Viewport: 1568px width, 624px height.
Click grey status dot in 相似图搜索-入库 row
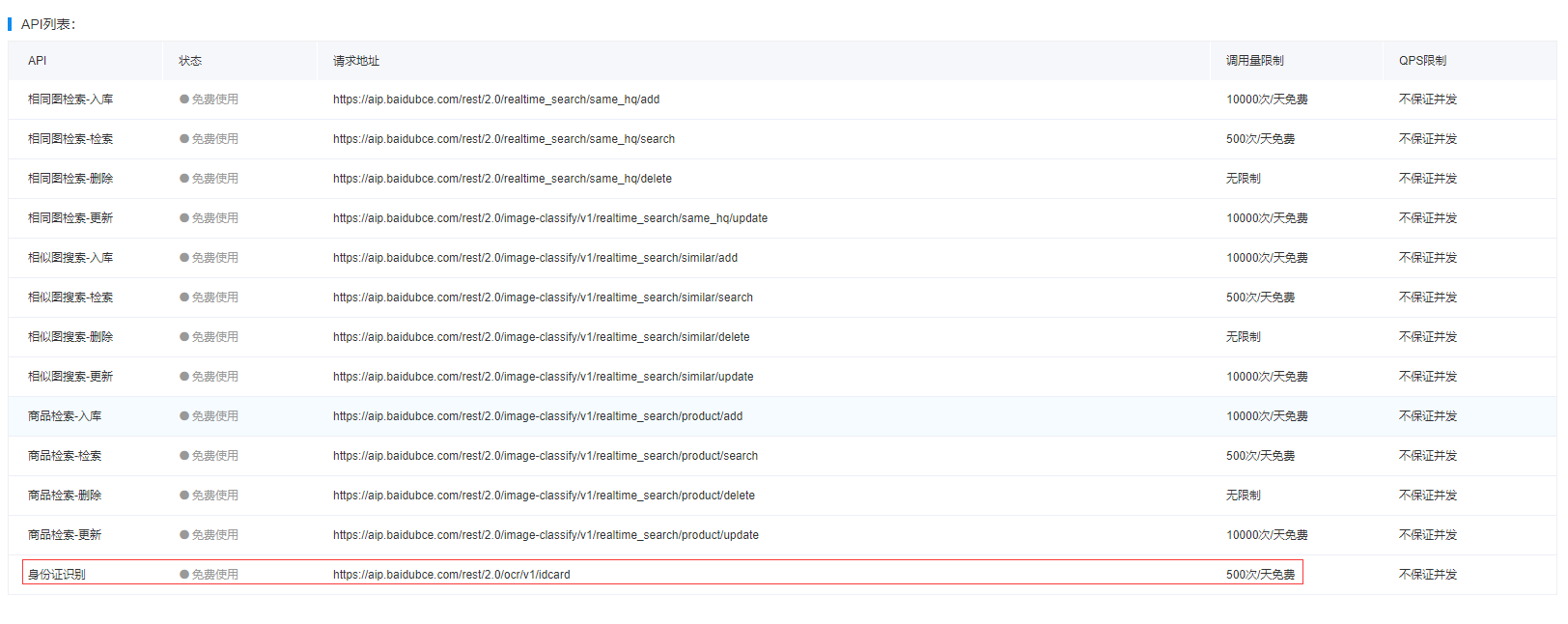pos(184,258)
